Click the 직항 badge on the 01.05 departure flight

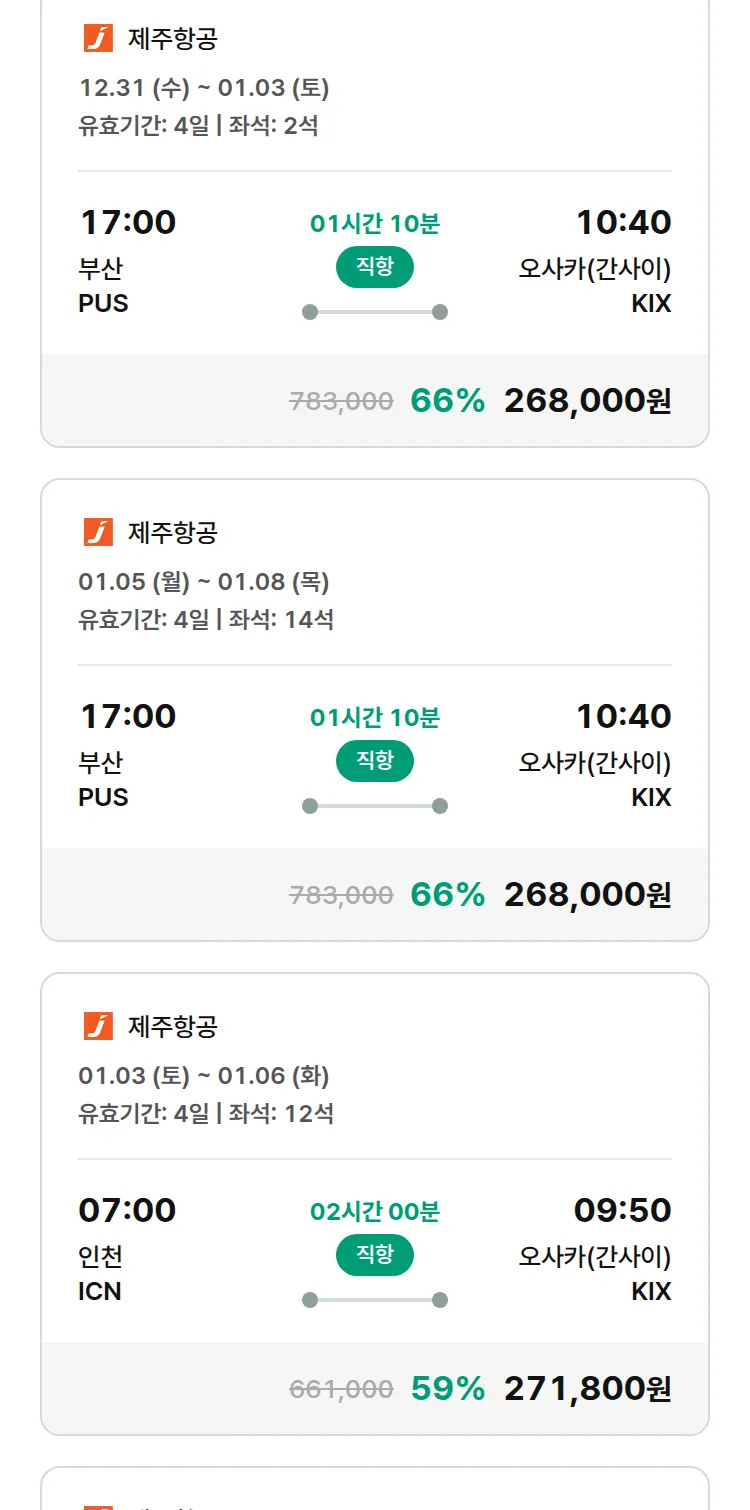(374, 761)
